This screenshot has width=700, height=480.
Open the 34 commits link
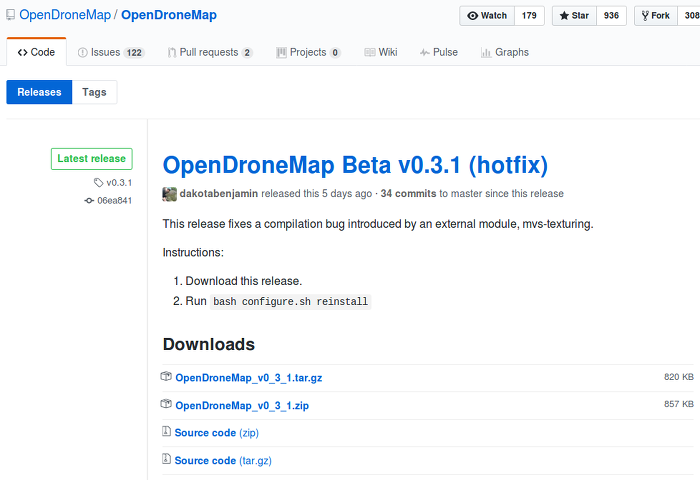[408, 193]
